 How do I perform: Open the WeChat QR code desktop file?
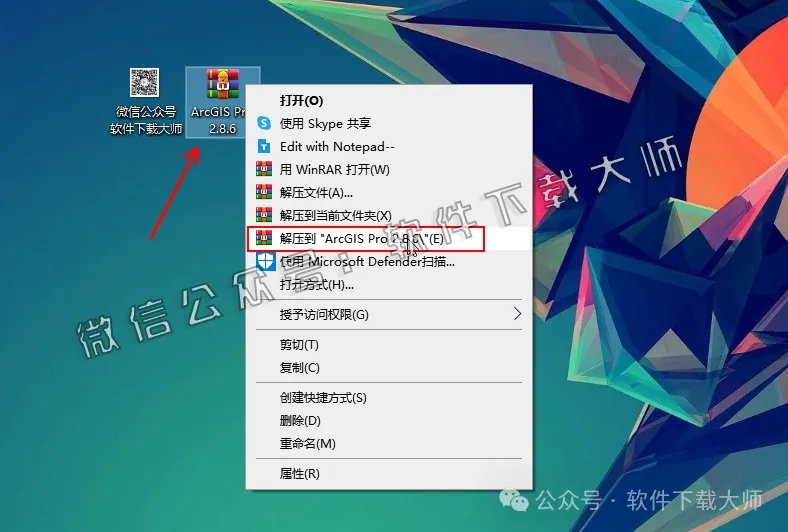click(x=144, y=82)
